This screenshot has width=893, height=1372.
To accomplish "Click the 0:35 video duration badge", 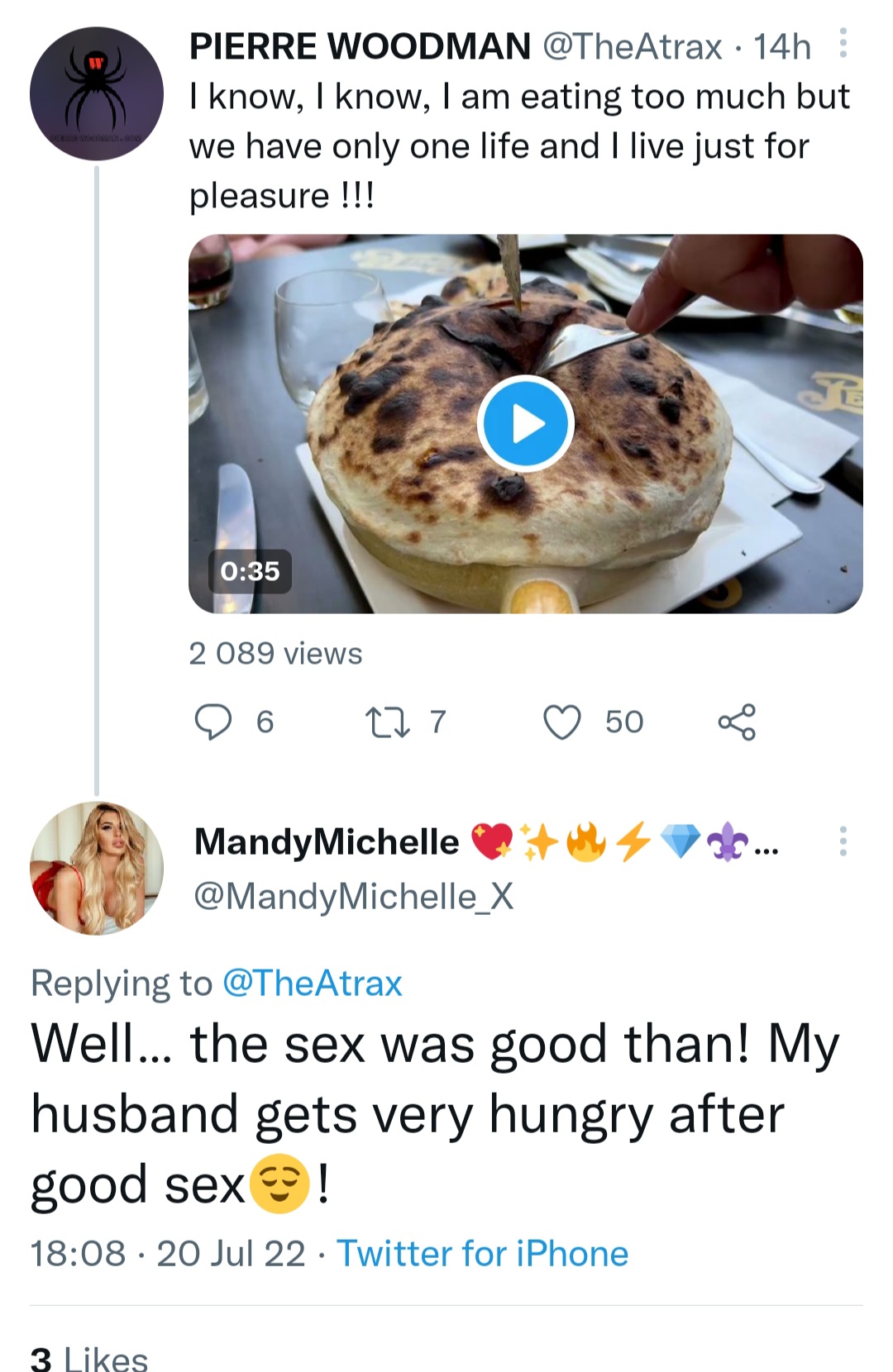I will (x=250, y=571).
